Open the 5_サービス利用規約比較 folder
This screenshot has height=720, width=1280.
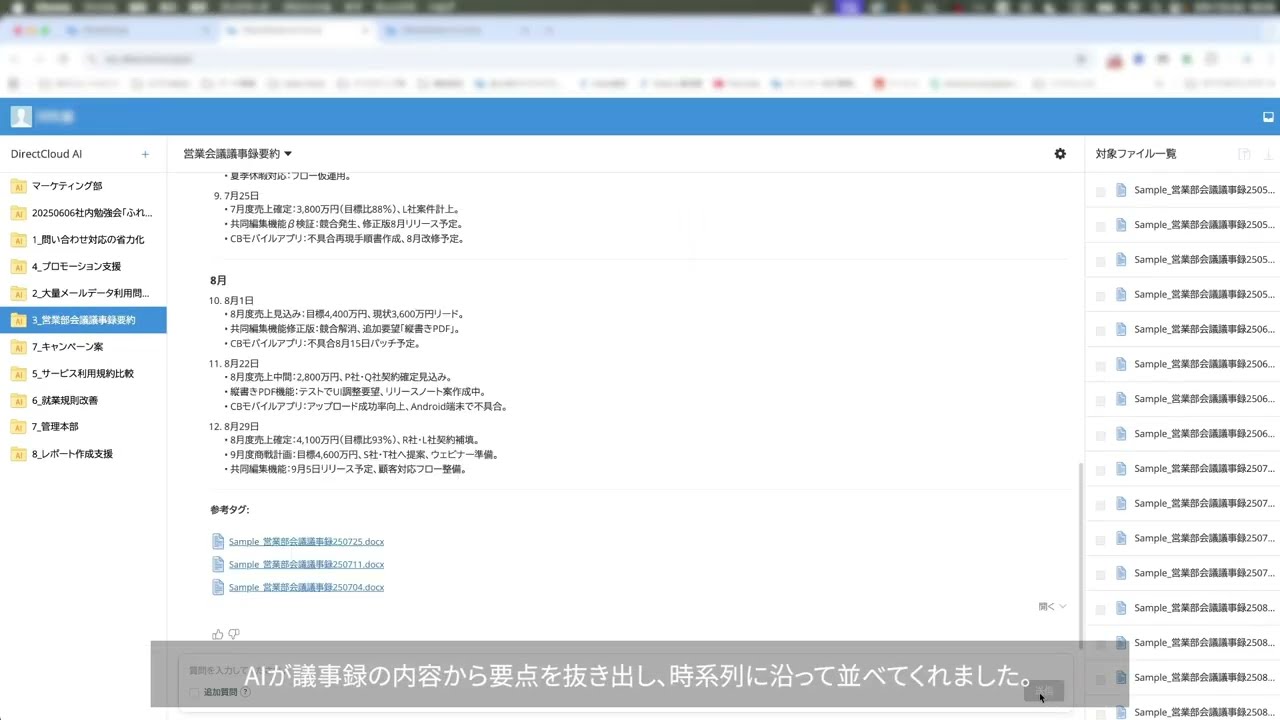coord(83,373)
